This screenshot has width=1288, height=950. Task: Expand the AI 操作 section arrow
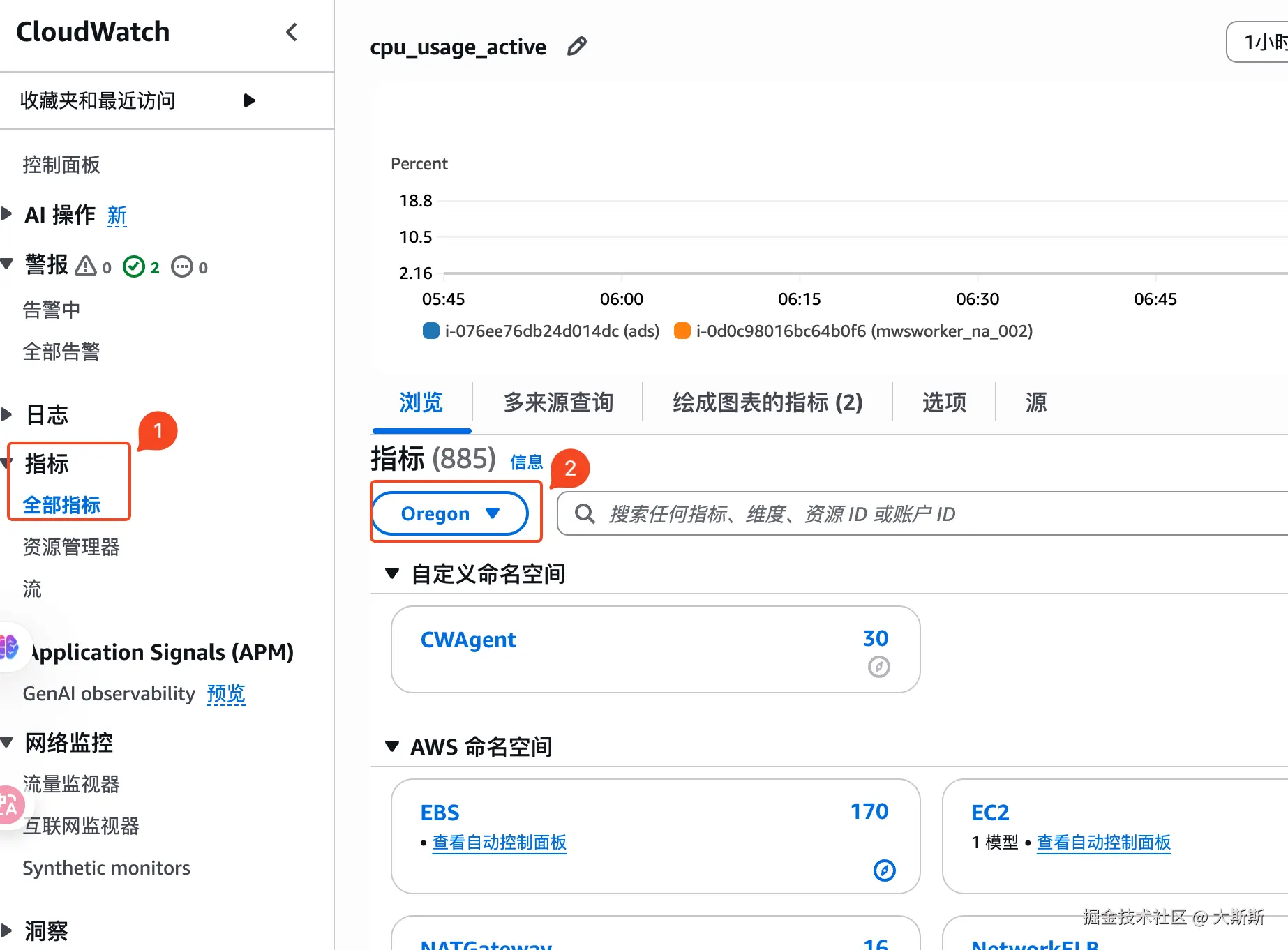(x=7, y=213)
